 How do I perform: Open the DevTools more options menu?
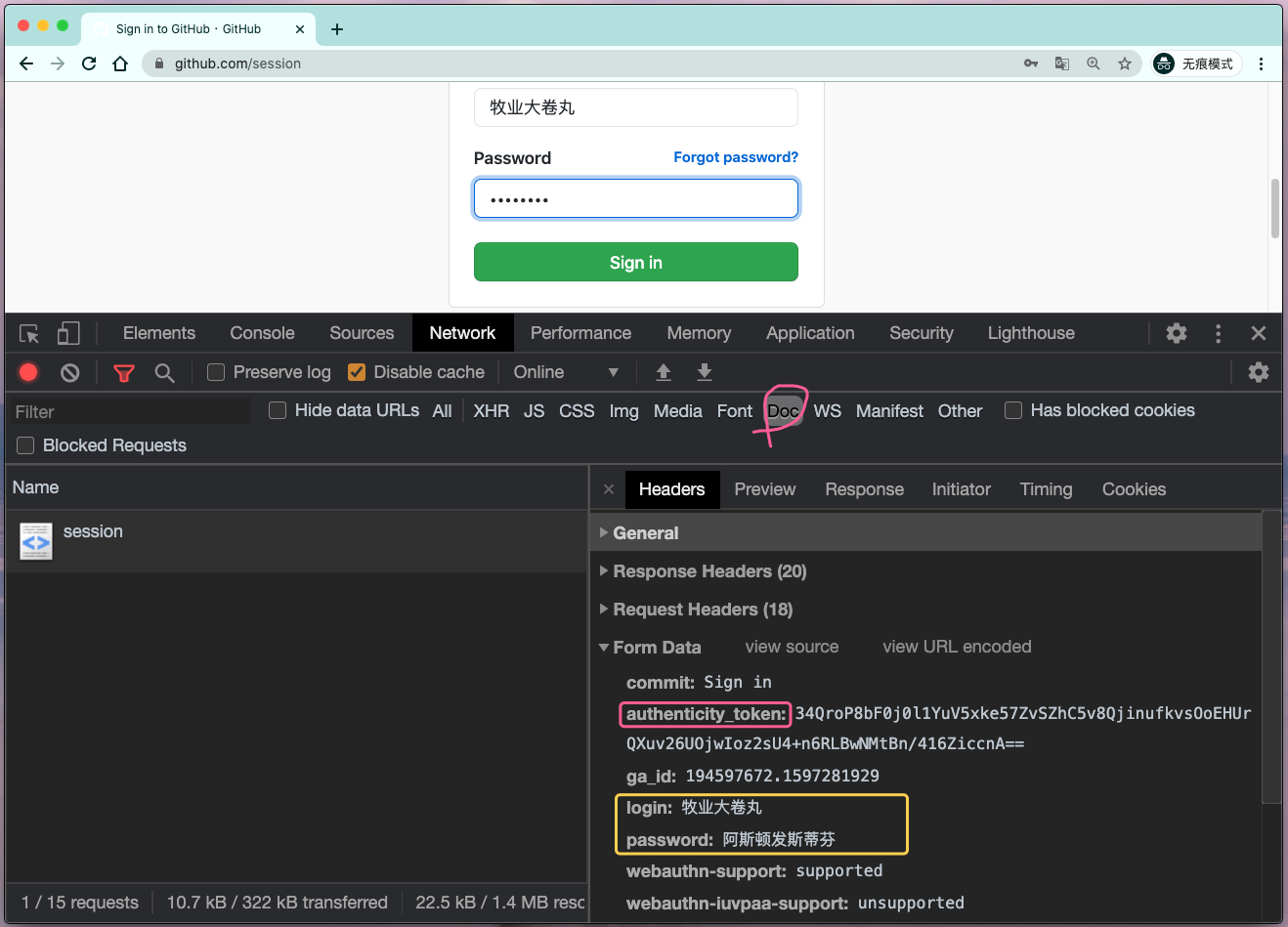click(x=1218, y=333)
